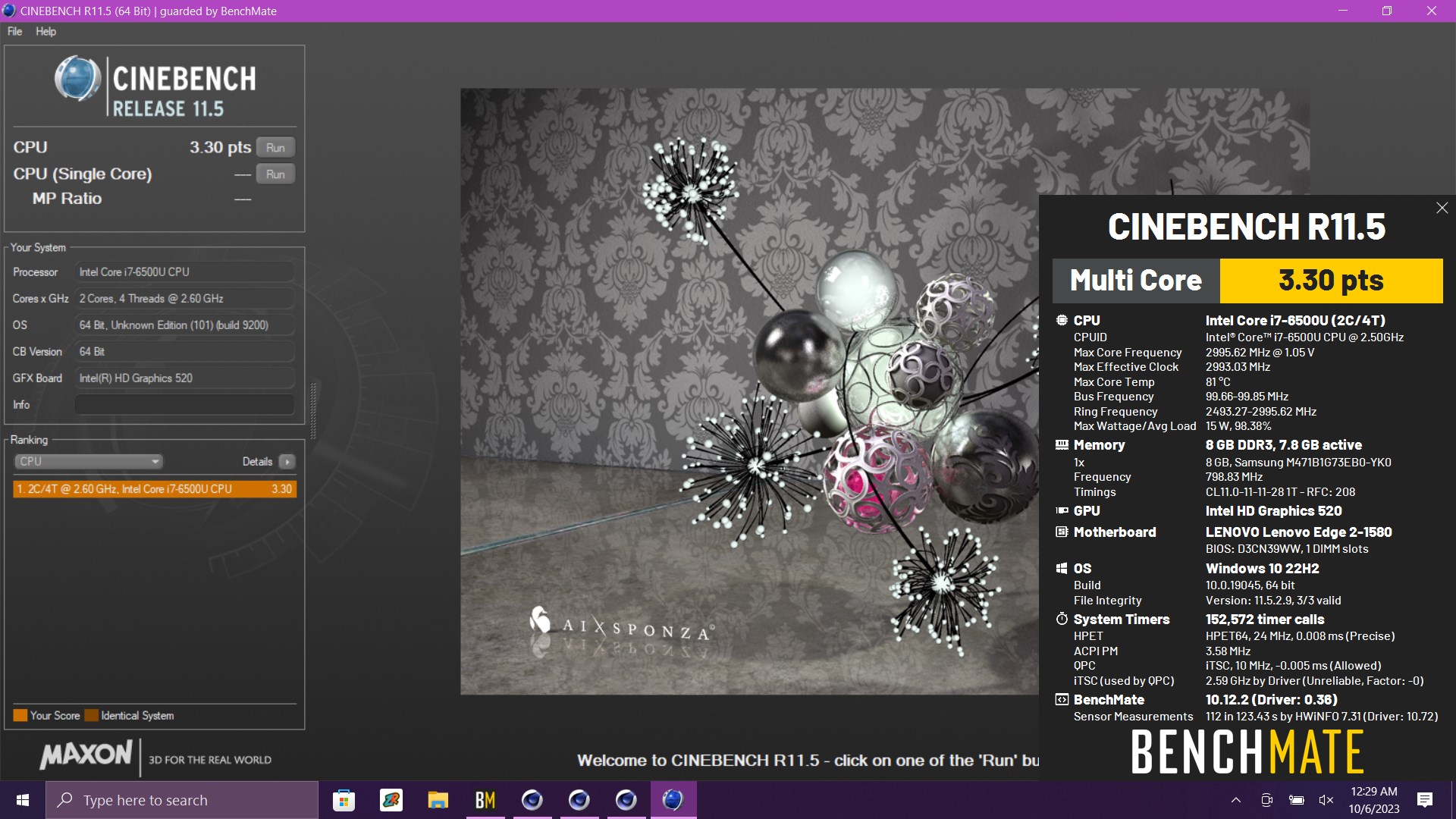Click the Memory icon in BenchMate panel
Image resolution: width=1456 pixels, height=819 pixels.
point(1062,444)
